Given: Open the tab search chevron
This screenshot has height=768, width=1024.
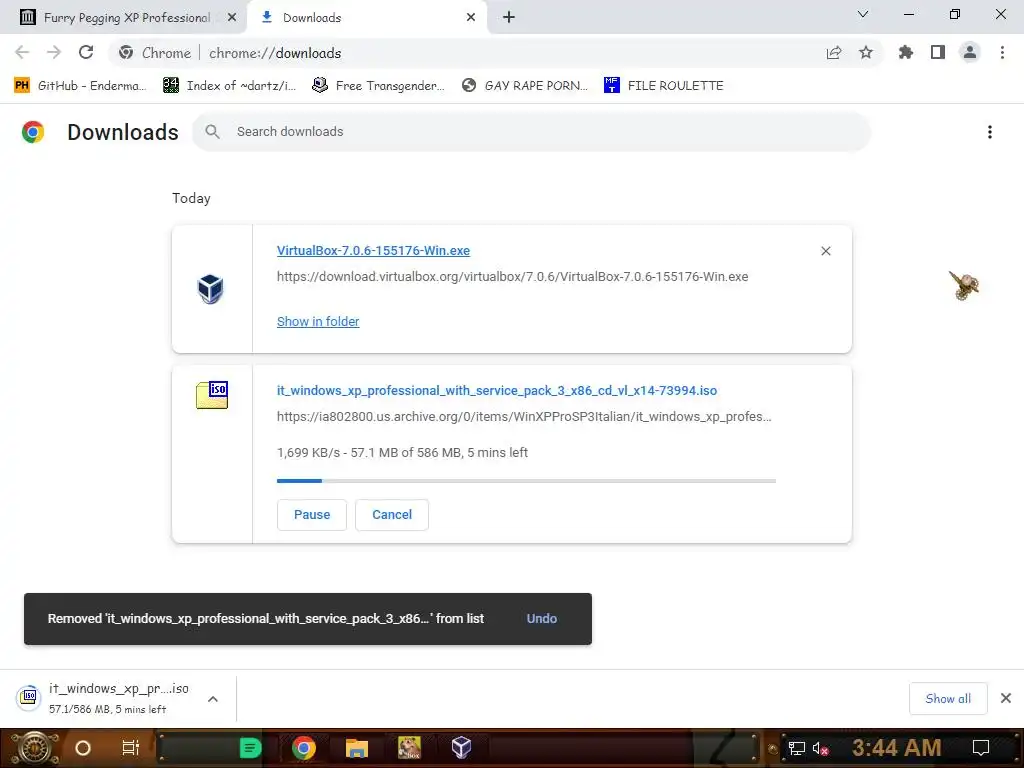Looking at the screenshot, I should point(863,14).
